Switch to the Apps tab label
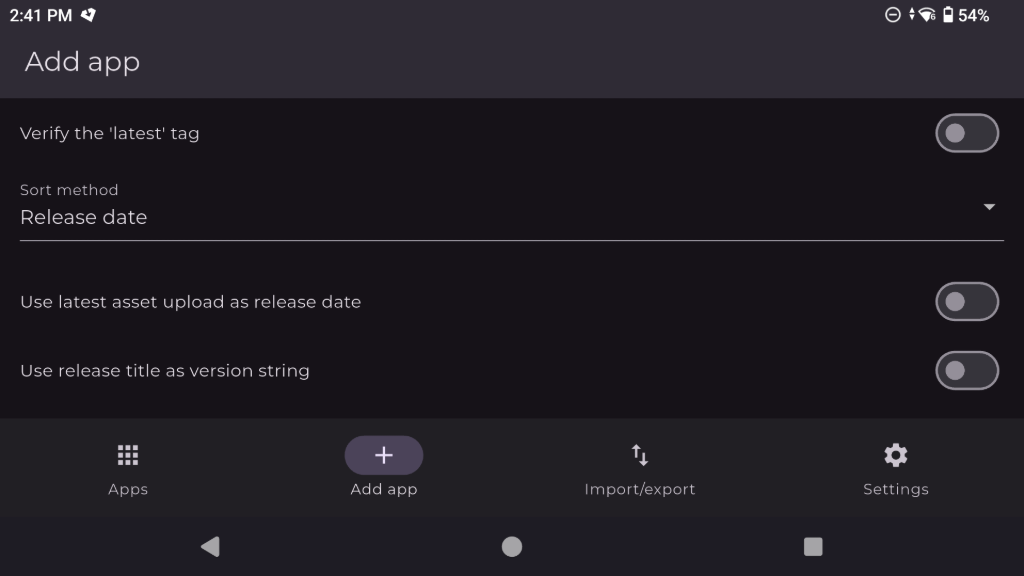Viewport: 1024px width, 576px height. [128, 489]
